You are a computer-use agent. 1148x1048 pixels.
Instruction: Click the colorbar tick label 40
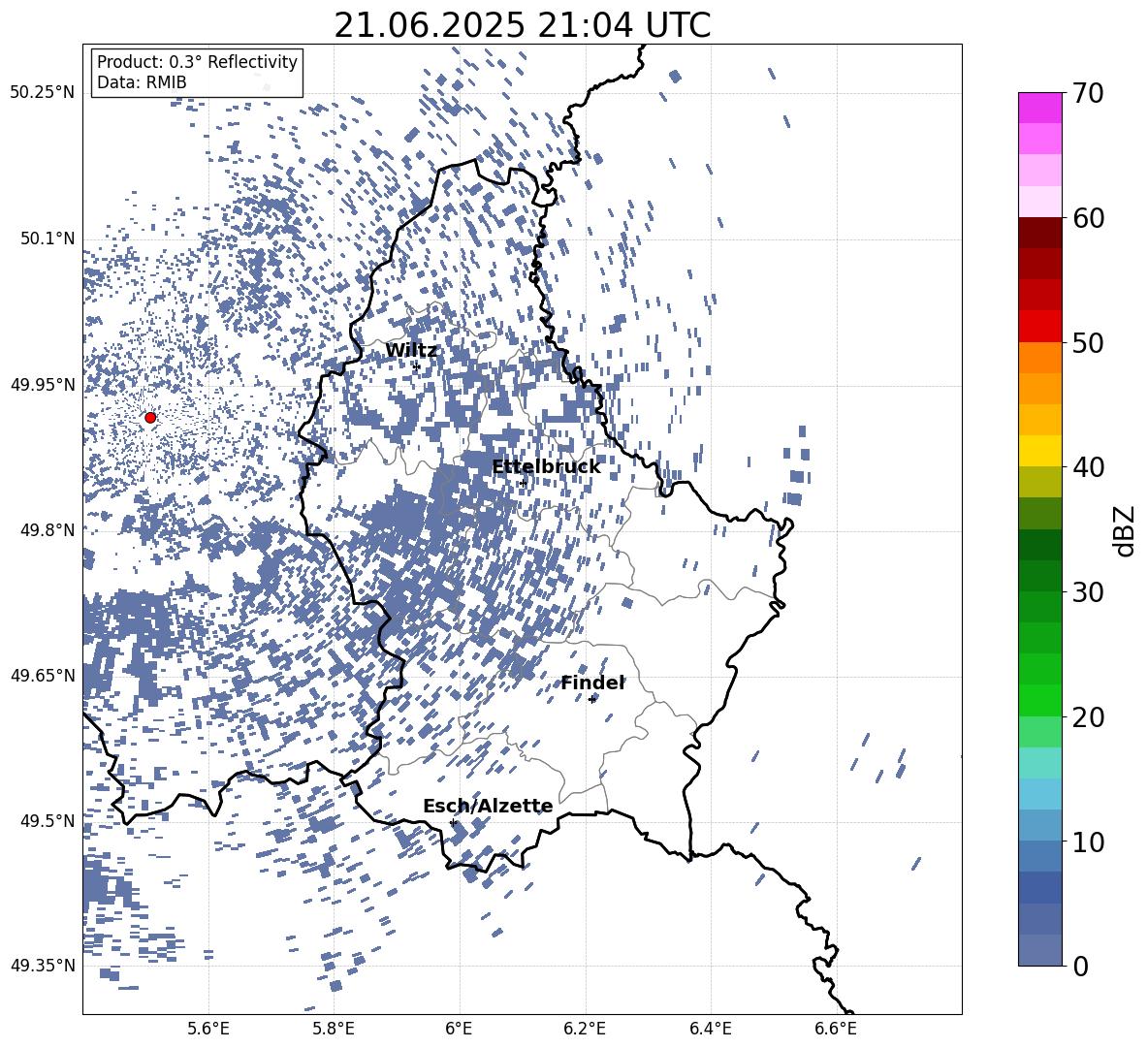(x=1088, y=467)
